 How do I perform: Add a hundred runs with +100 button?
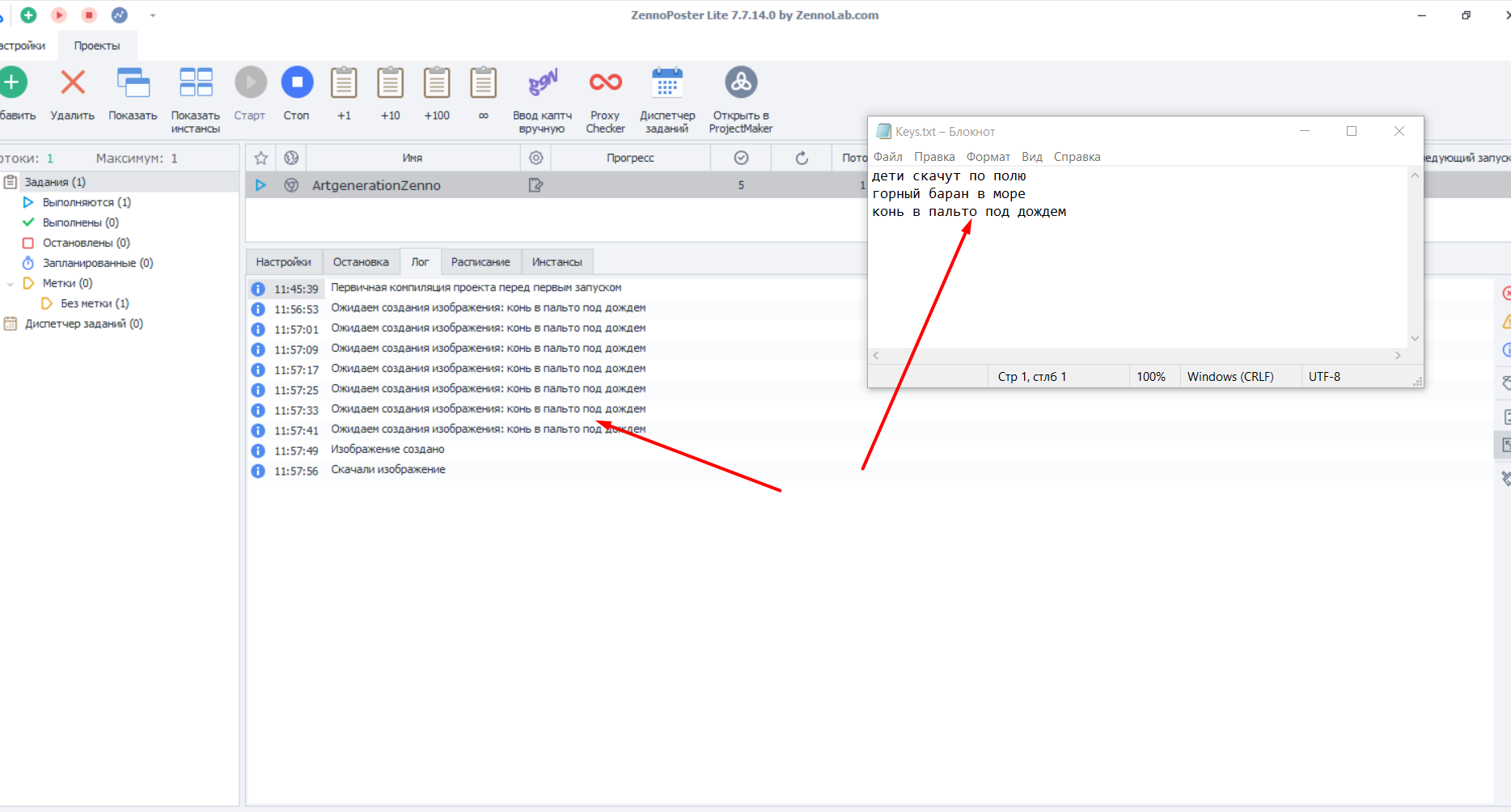point(437,95)
